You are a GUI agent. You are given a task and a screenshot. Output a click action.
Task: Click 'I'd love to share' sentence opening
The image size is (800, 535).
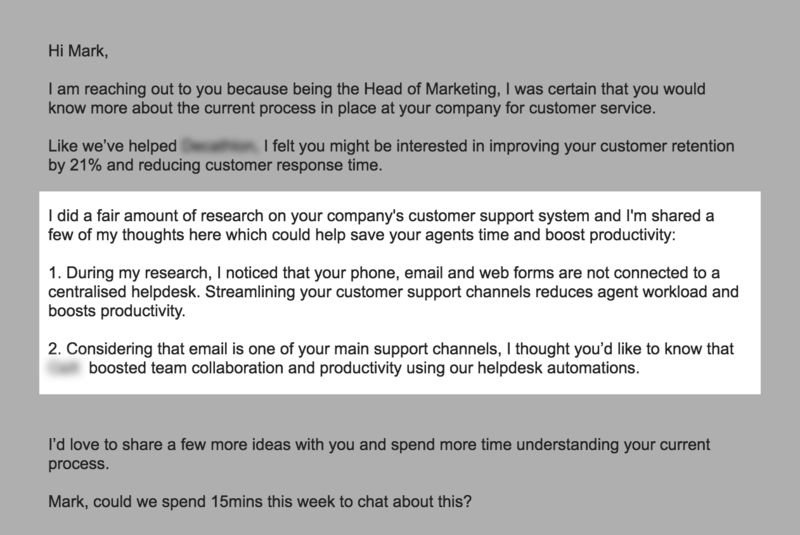105,445
